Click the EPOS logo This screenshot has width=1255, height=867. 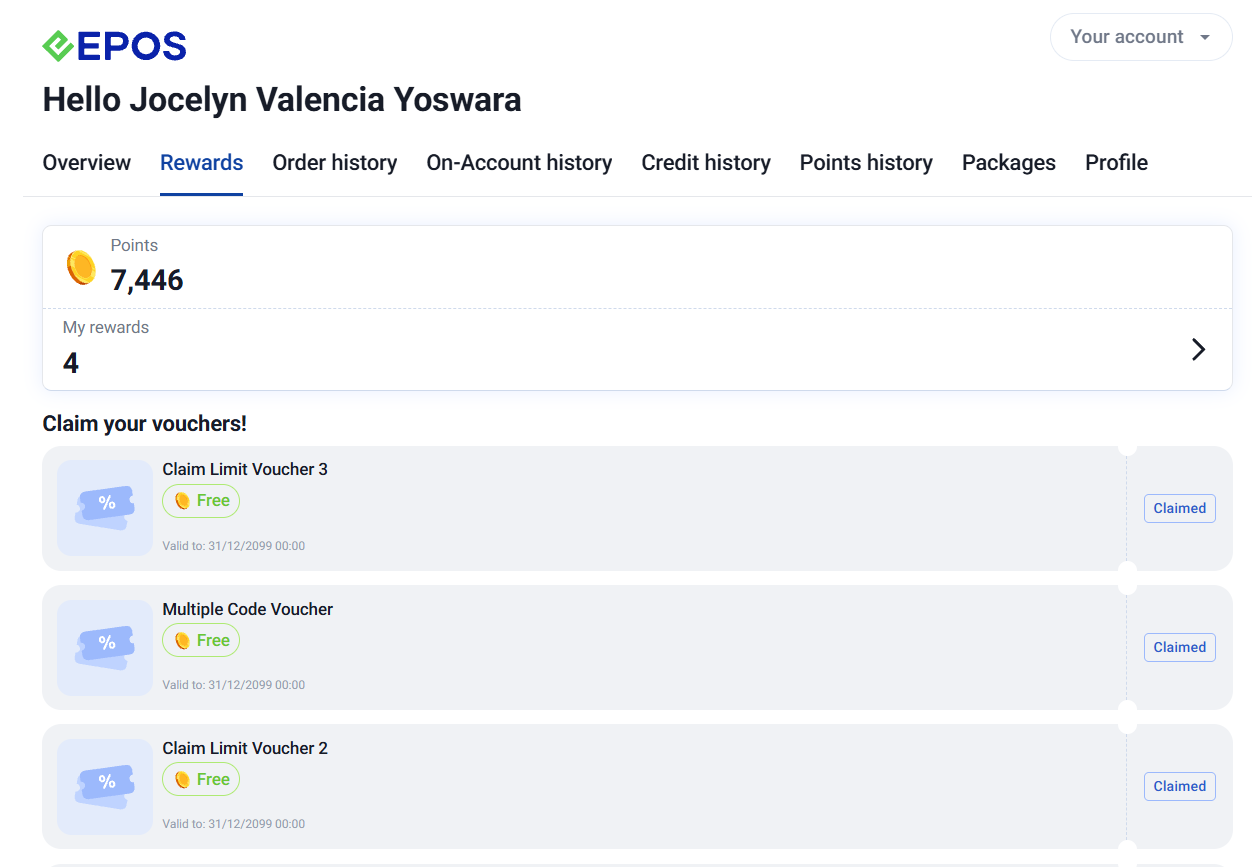114,46
